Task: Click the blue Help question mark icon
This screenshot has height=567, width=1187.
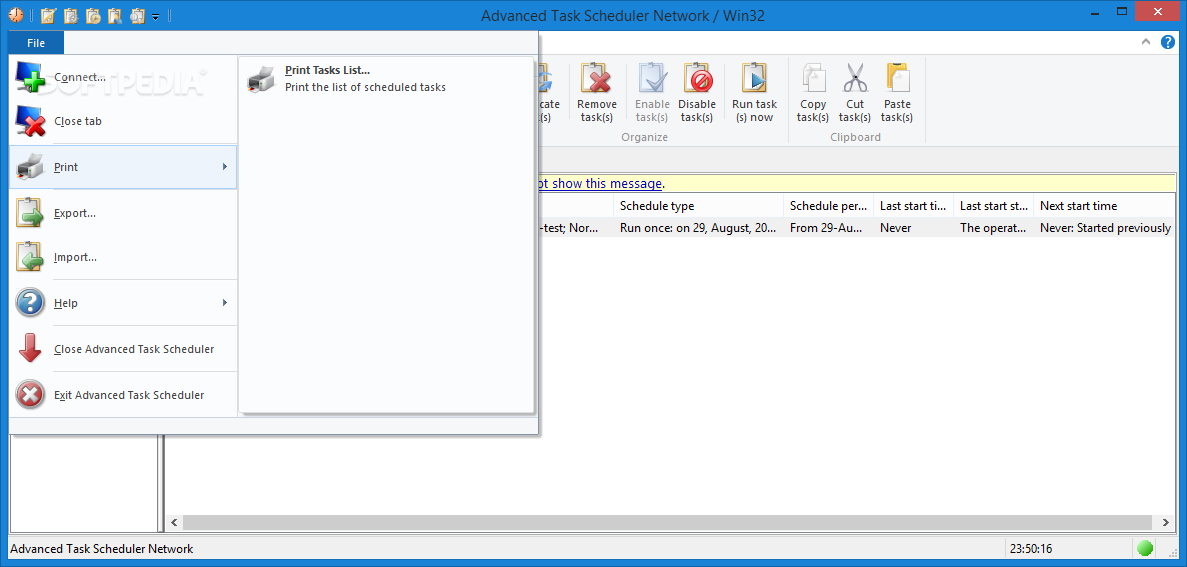Action: click(x=30, y=303)
